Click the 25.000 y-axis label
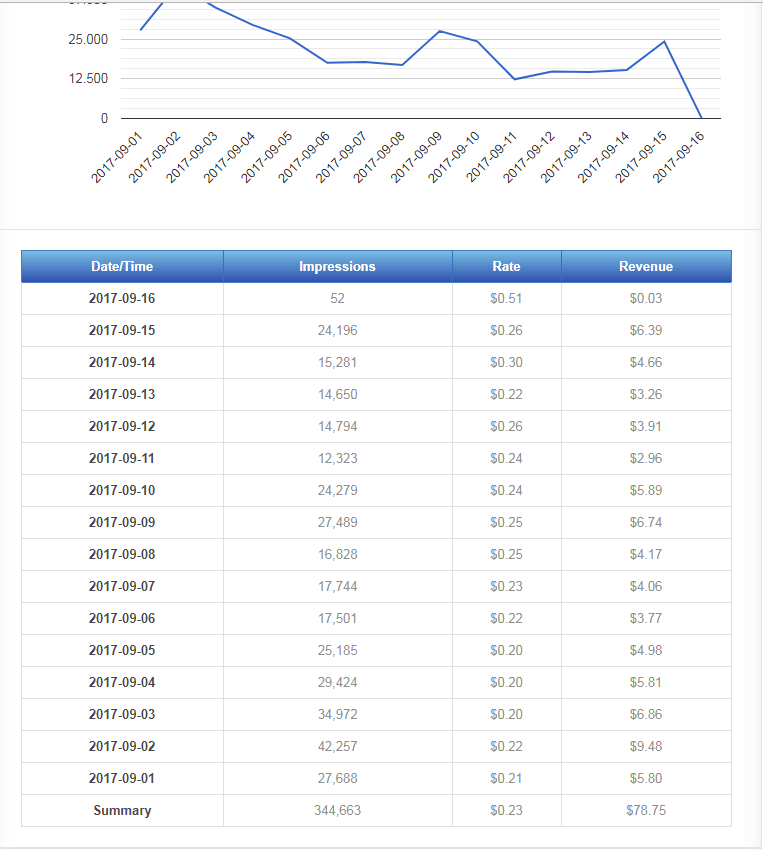 click(88, 40)
